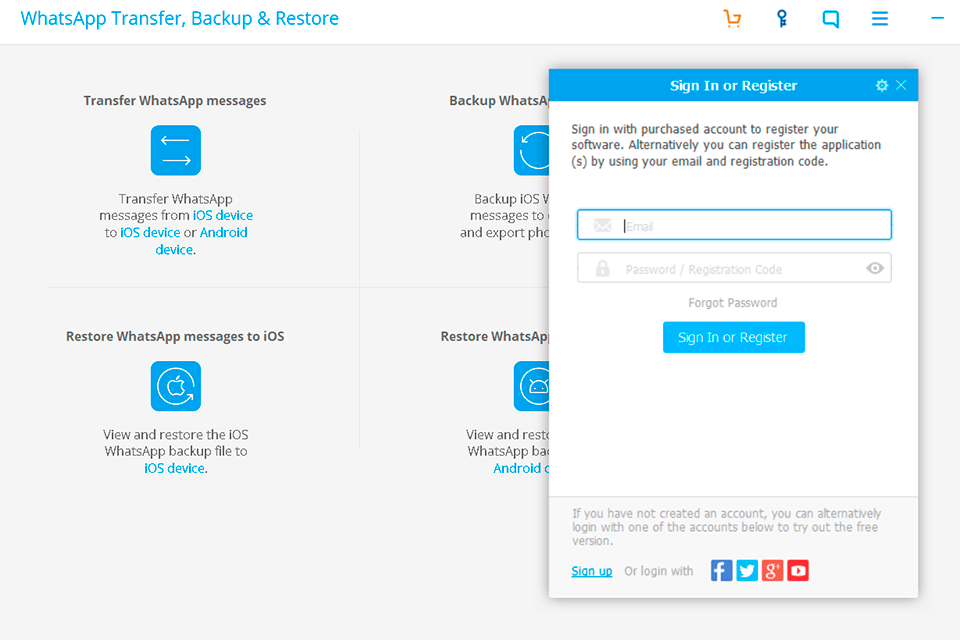Click inside the Email input field

pyautogui.click(x=733, y=224)
